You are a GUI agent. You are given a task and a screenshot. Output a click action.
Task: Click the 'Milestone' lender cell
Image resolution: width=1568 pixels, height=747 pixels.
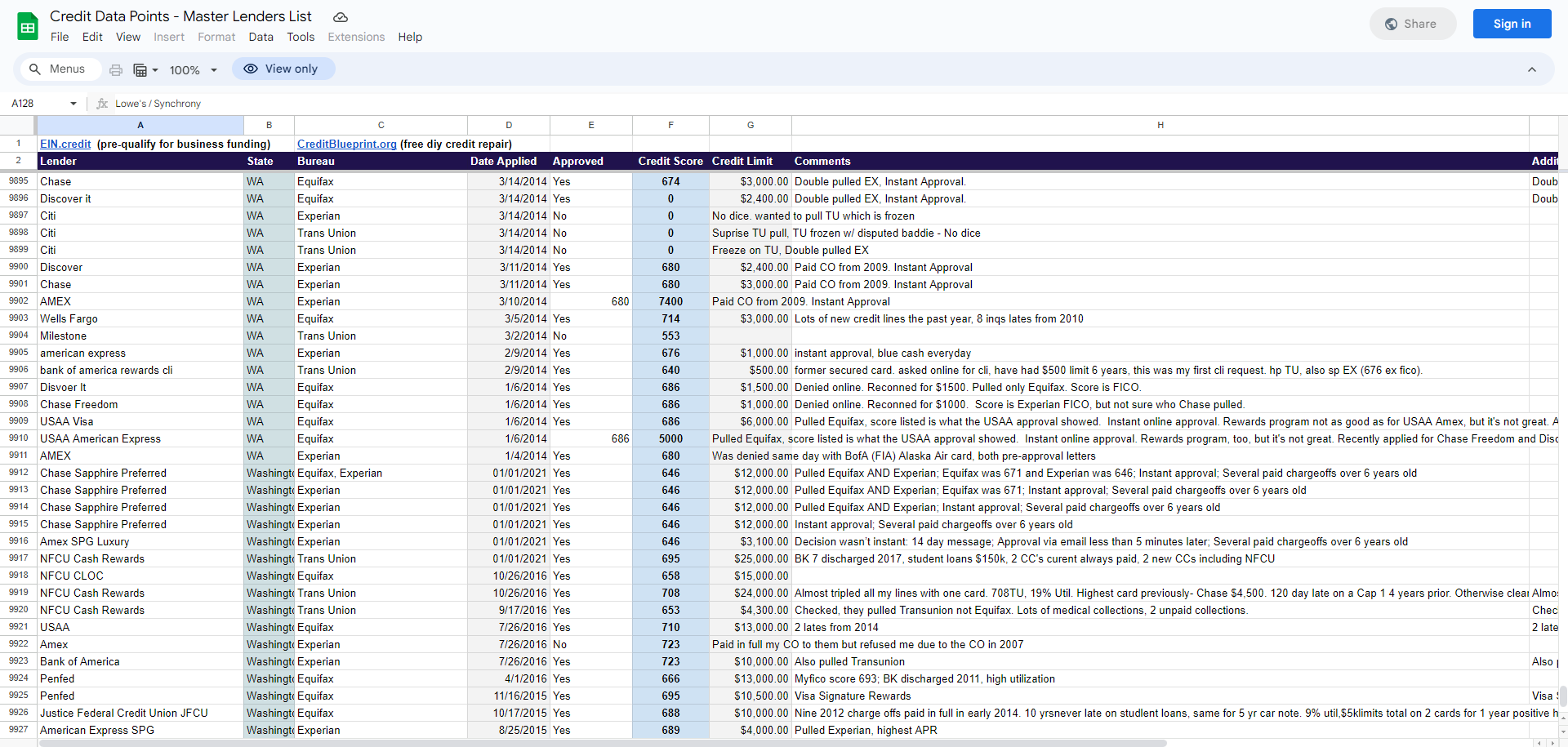click(x=140, y=336)
